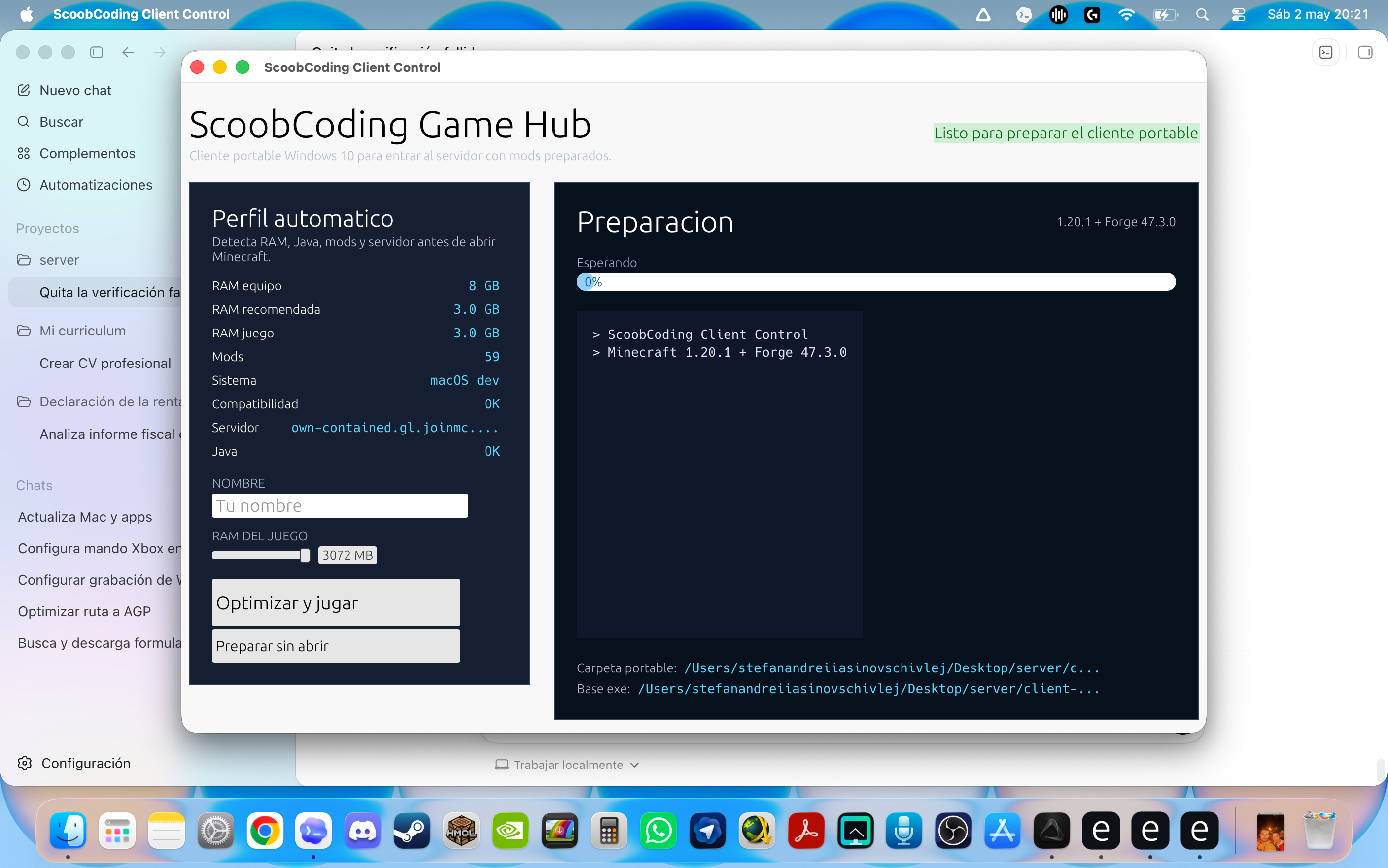
Task: Open Actualiza Mac y apps chat
Action: pyautogui.click(x=85, y=517)
